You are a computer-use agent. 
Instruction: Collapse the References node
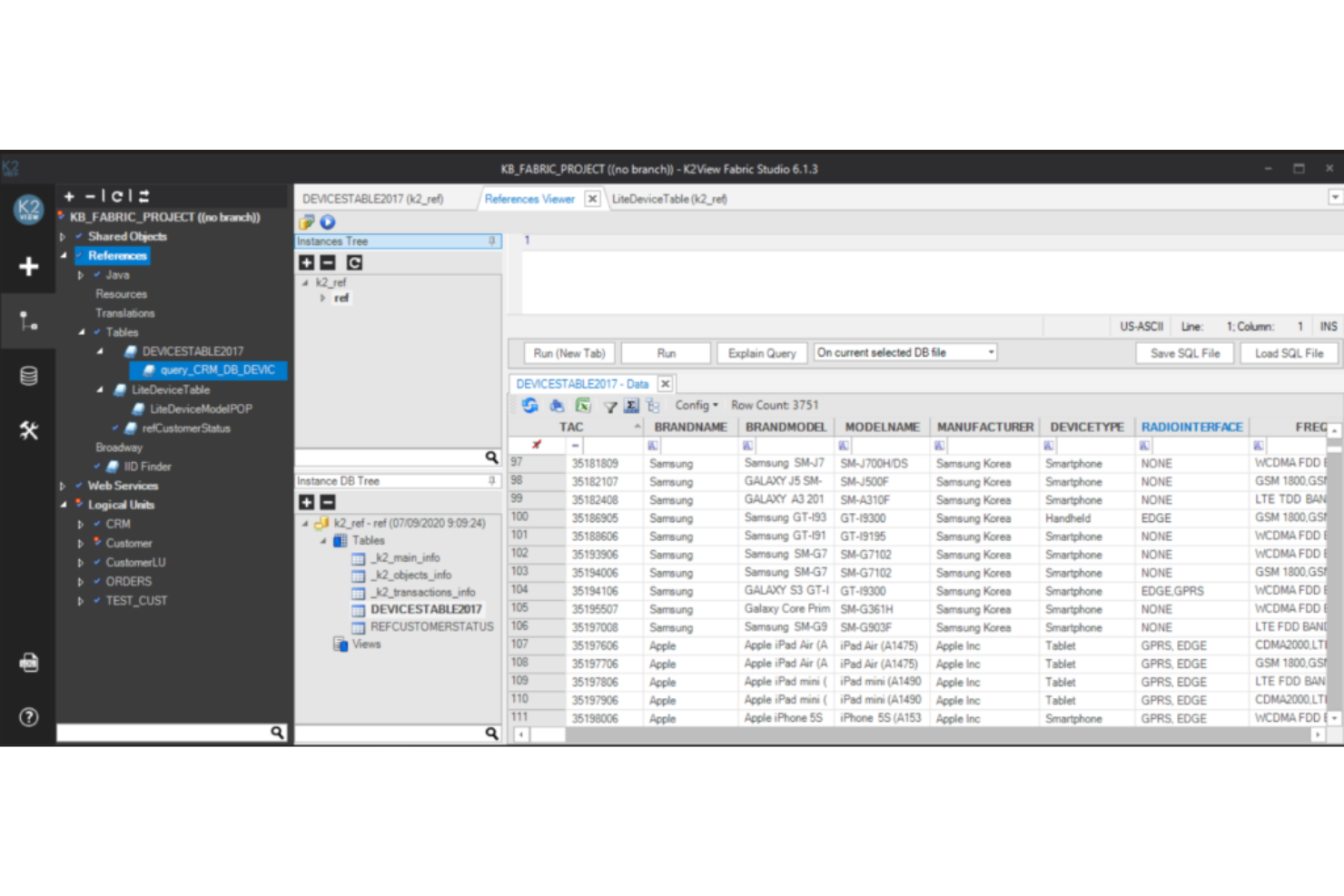tap(64, 256)
